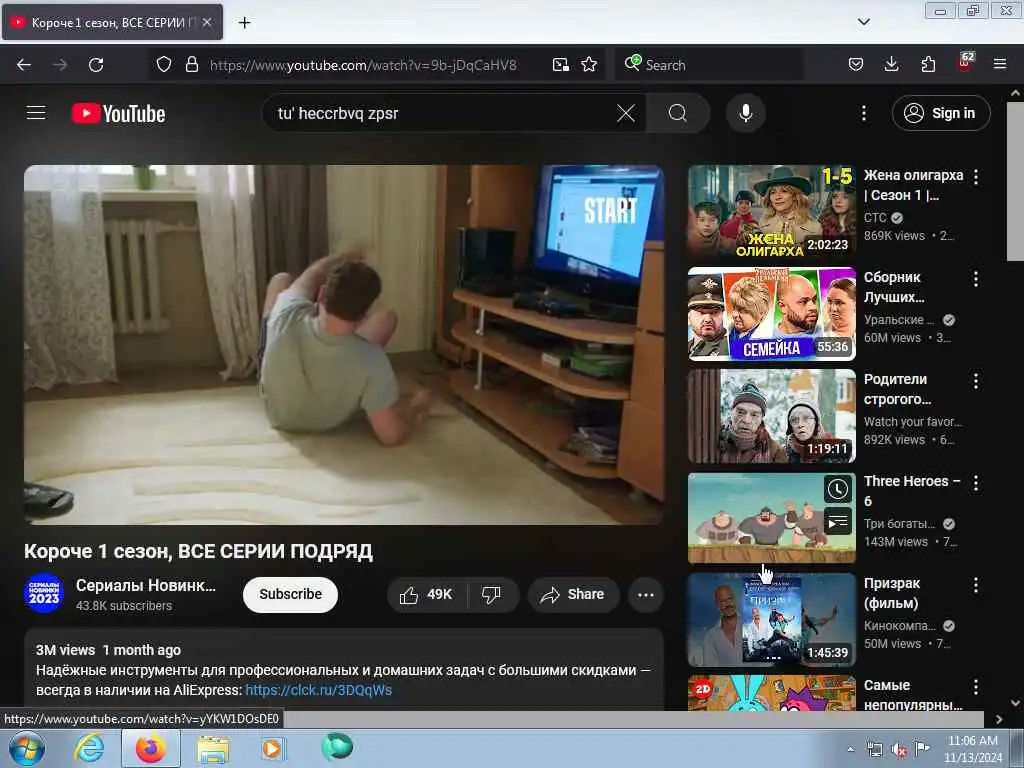The width and height of the screenshot is (1024, 768).
Task: Open a new tab
Action: [x=244, y=23]
